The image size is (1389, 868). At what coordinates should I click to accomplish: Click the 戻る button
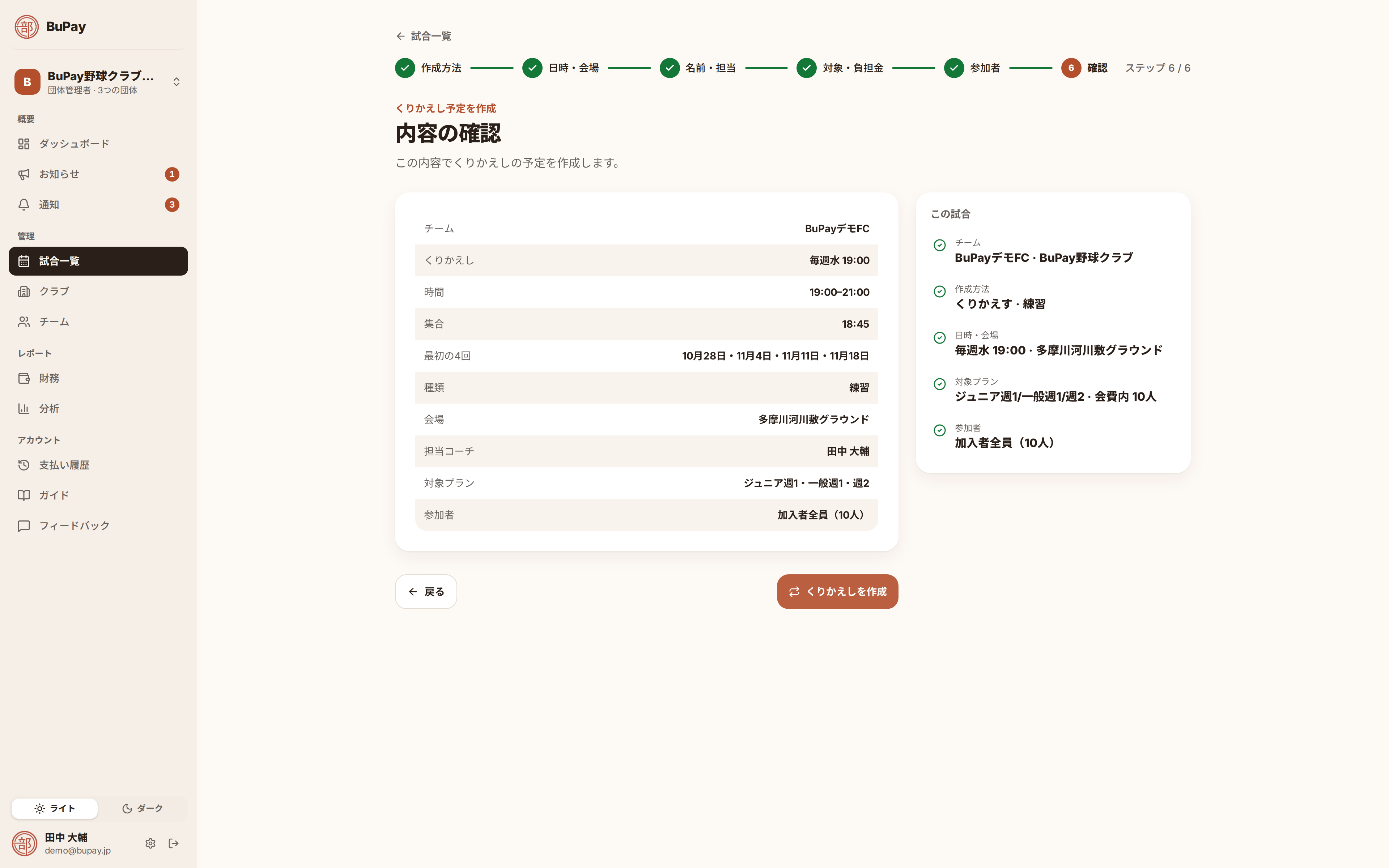426,591
